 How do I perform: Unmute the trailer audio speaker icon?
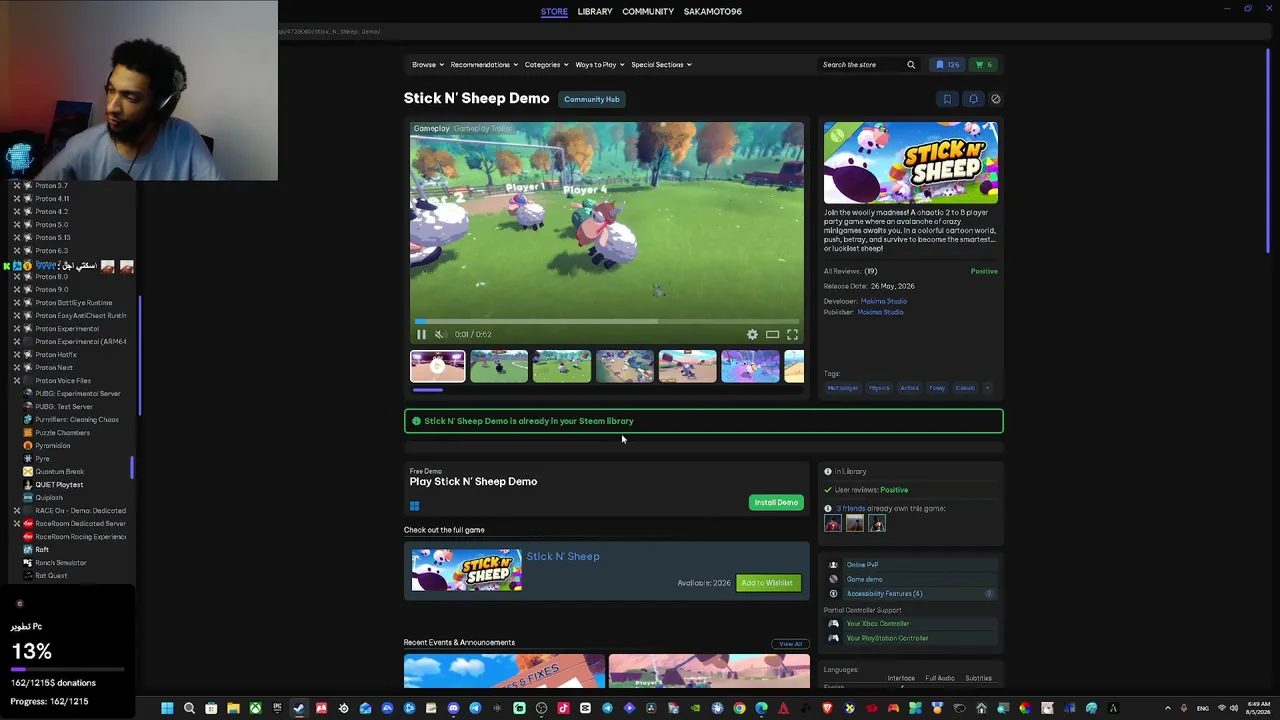tap(439, 335)
